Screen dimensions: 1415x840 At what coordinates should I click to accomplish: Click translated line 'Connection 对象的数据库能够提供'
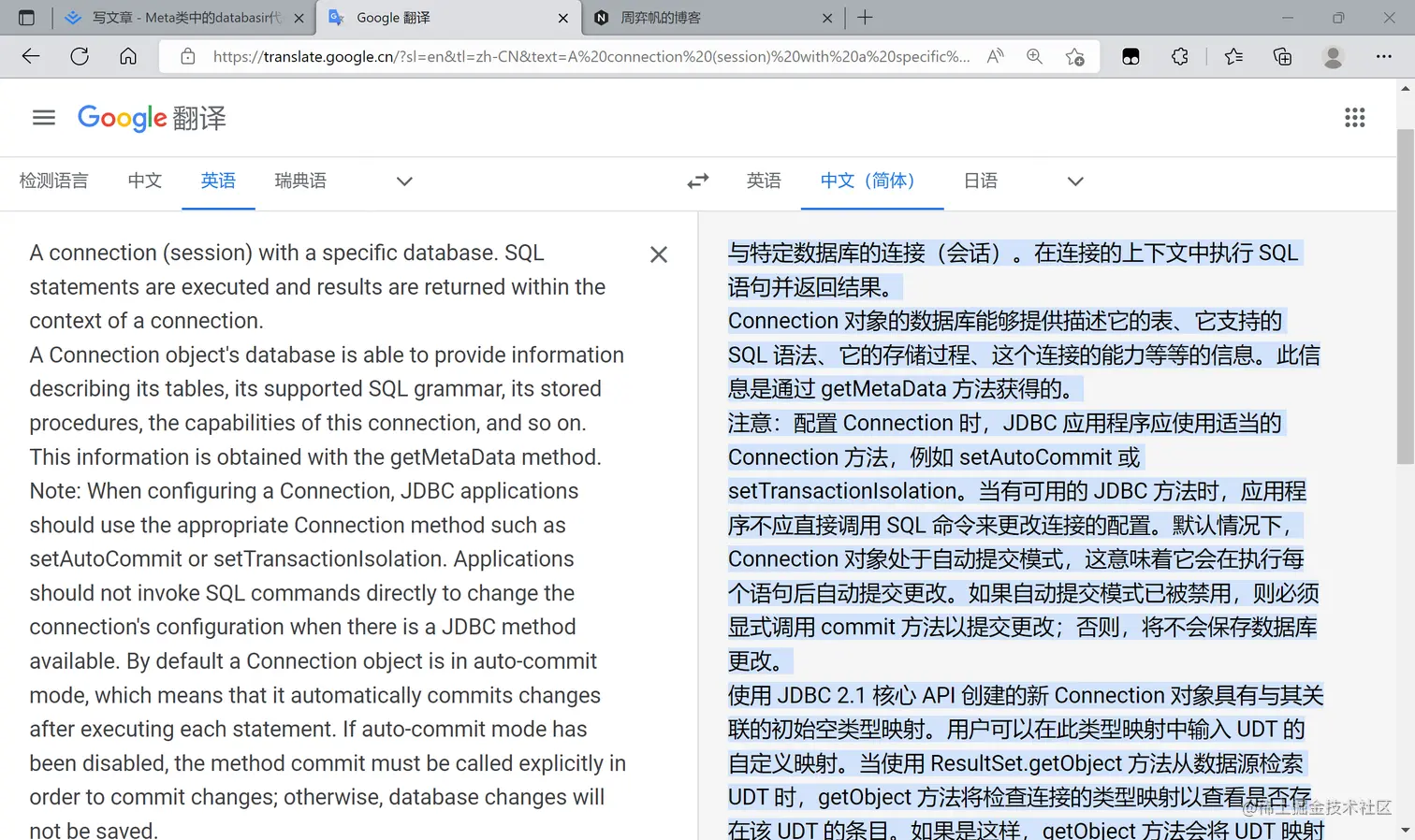pyautogui.click(x=1006, y=321)
